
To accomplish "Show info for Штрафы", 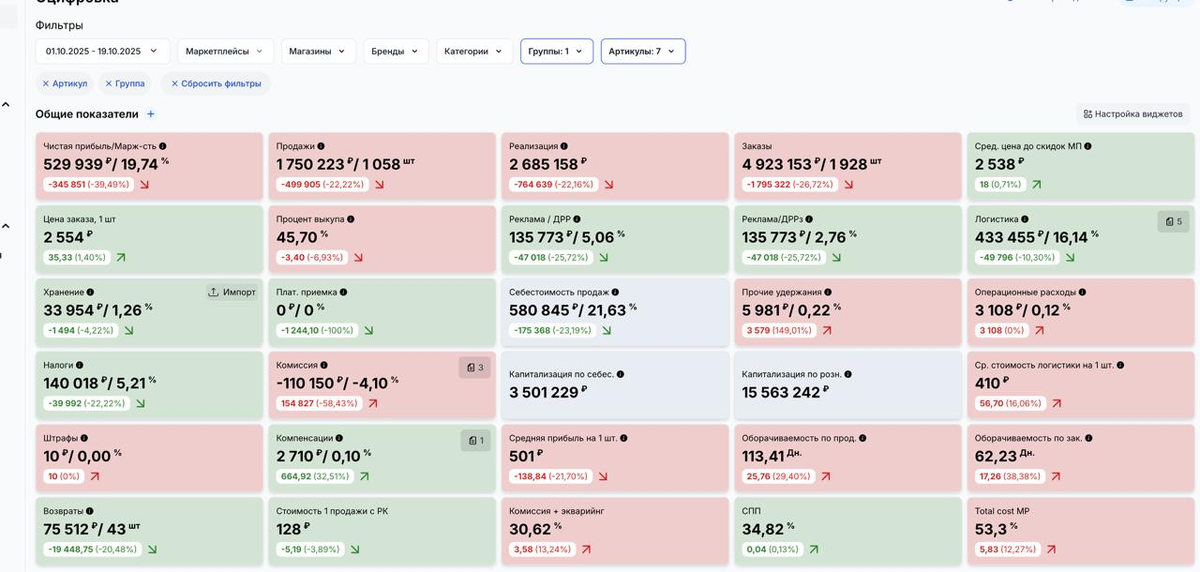I will pyautogui.click(x=85, y=438).
